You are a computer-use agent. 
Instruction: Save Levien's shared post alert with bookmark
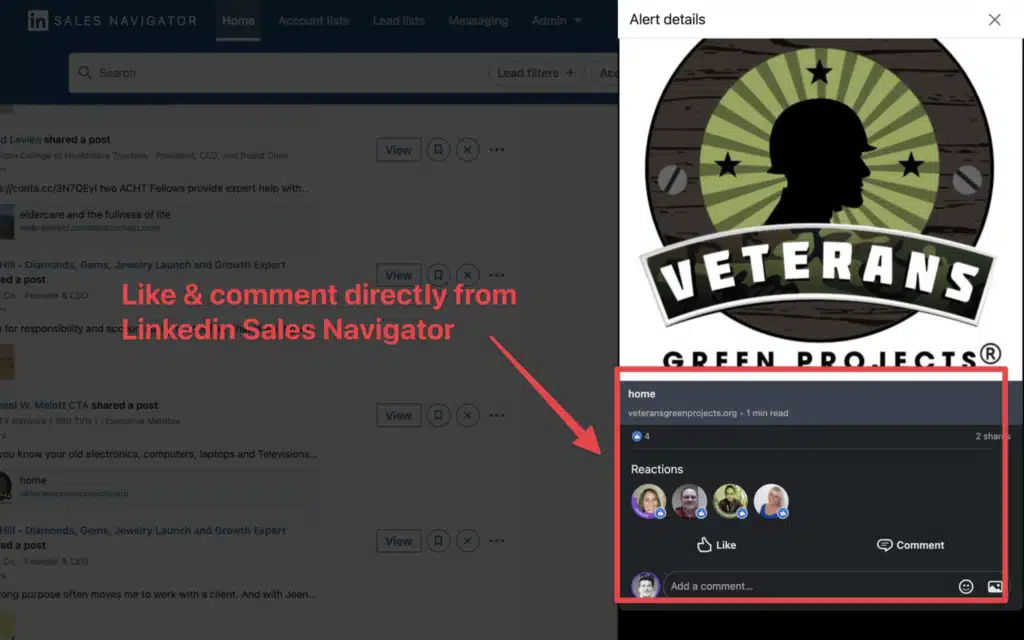click(x=438, y=150)
